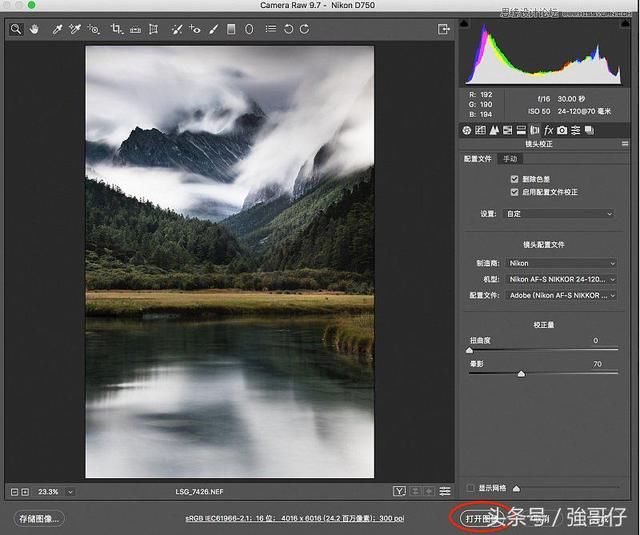Select the Zoom tool in toolbar

click(16, 29)
